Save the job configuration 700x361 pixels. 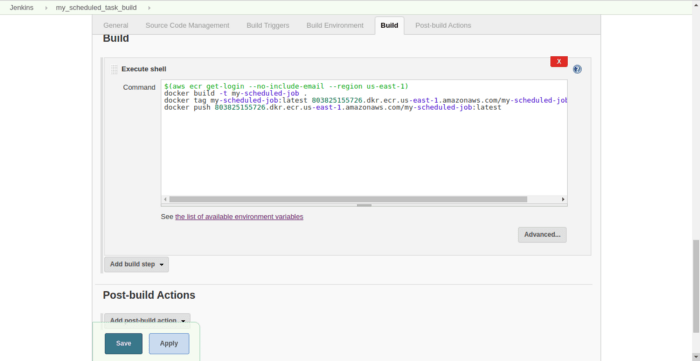click(x=124, y=344)
